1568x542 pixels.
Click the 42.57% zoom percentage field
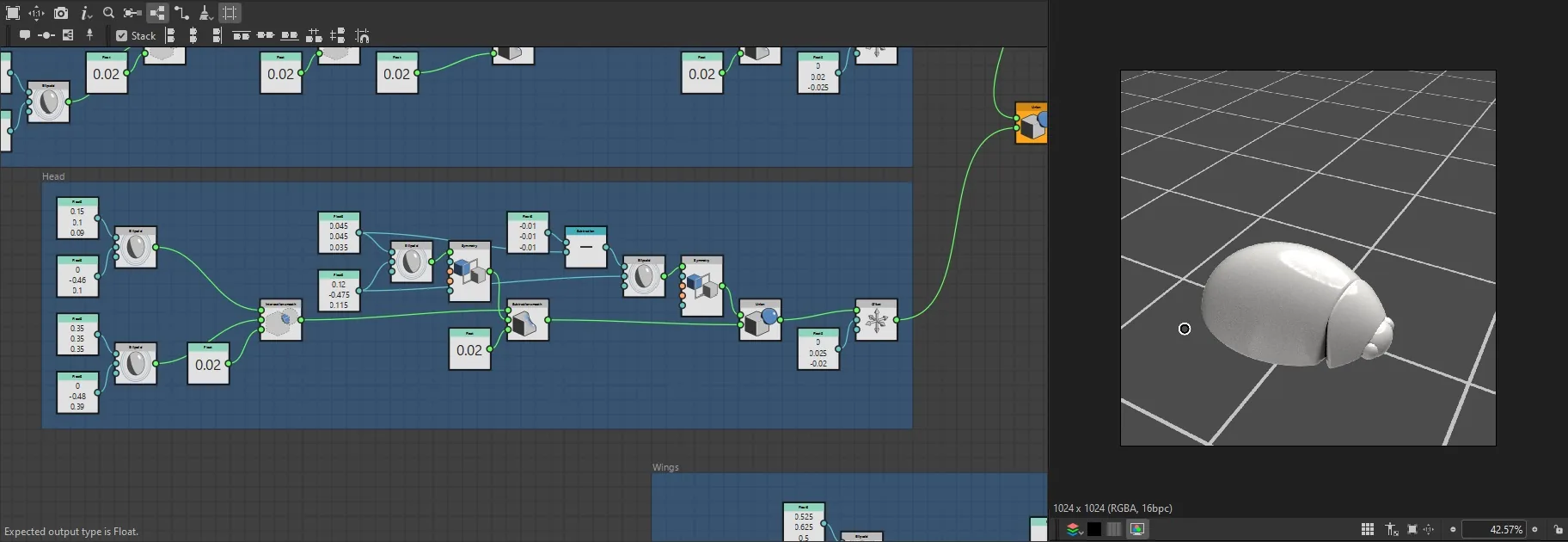click(x=1493, y=530)
